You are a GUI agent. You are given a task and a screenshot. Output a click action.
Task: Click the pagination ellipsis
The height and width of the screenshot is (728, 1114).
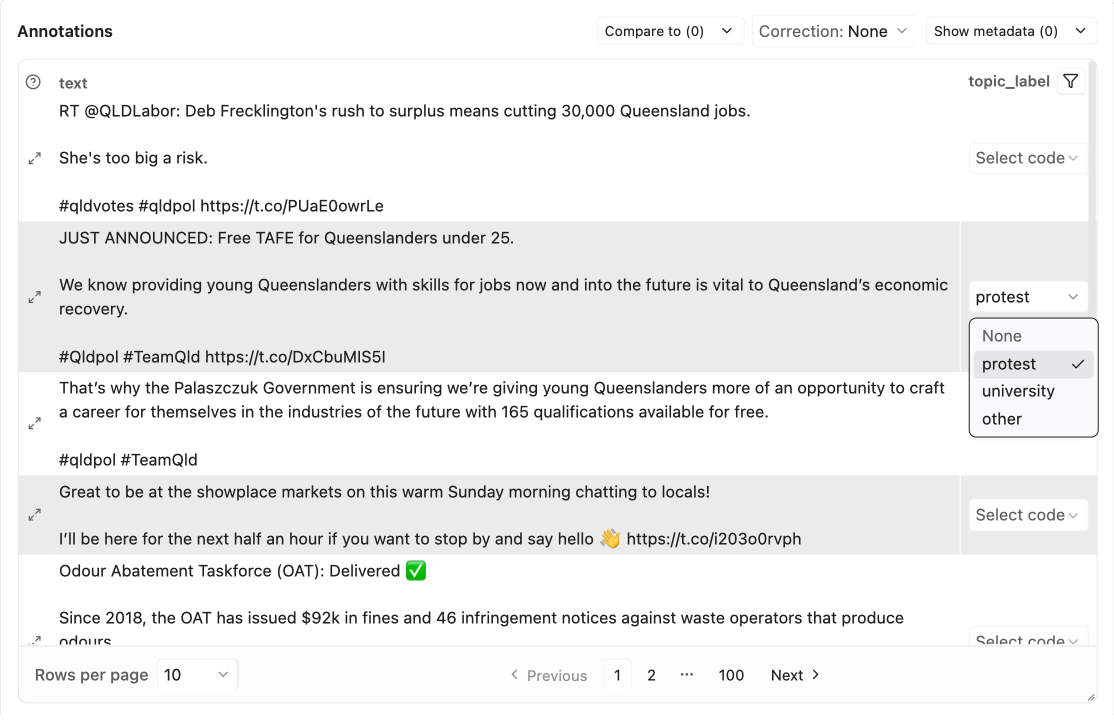(x=686, y=675)
